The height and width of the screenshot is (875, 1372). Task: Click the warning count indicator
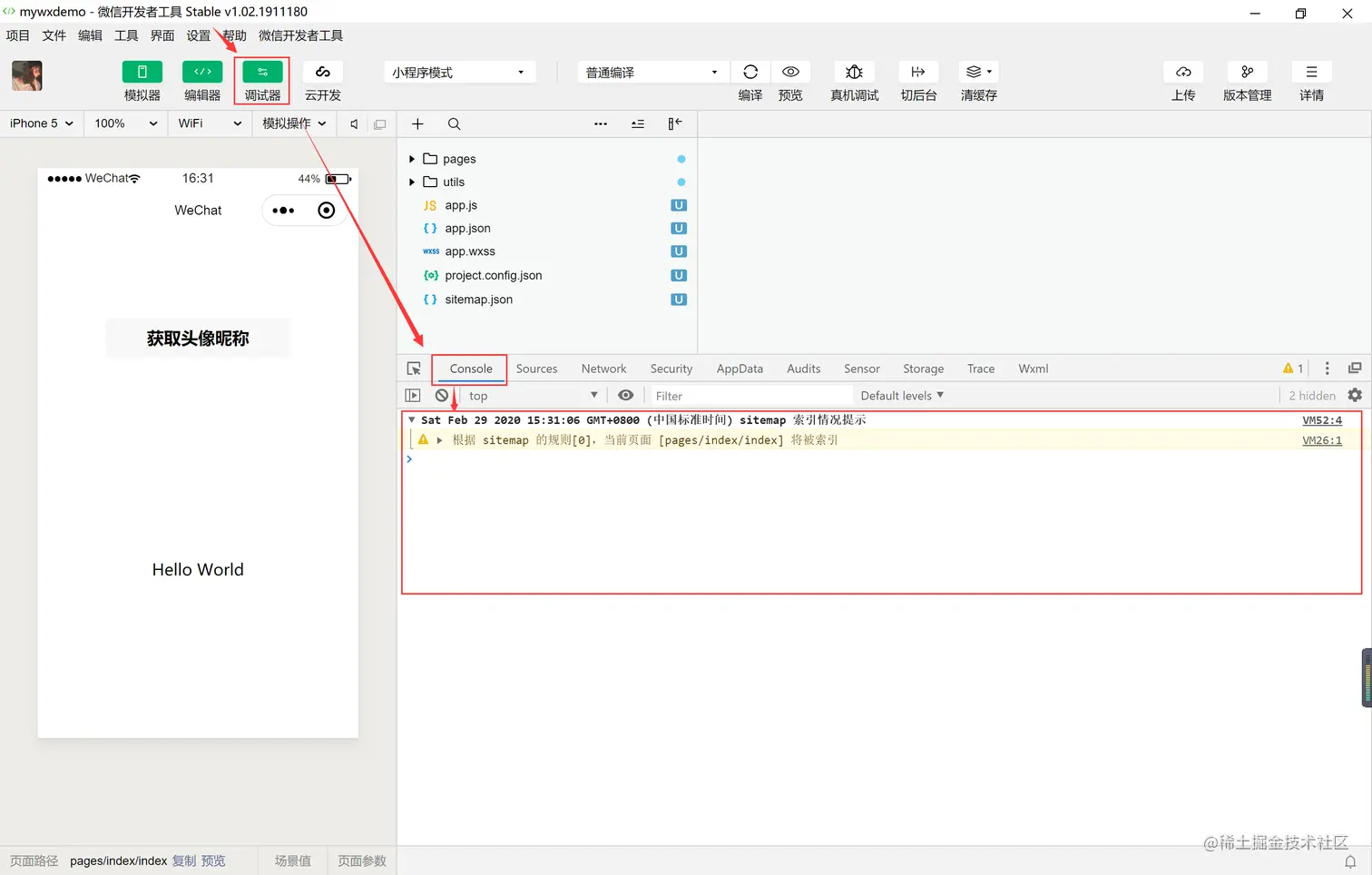pos(1293,369)
